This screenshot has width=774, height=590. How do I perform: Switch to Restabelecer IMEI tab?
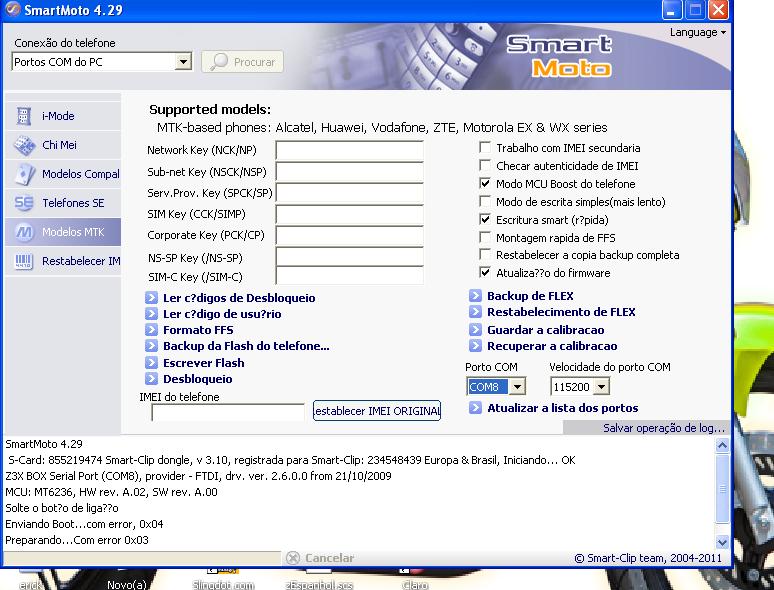coord(63,261)
